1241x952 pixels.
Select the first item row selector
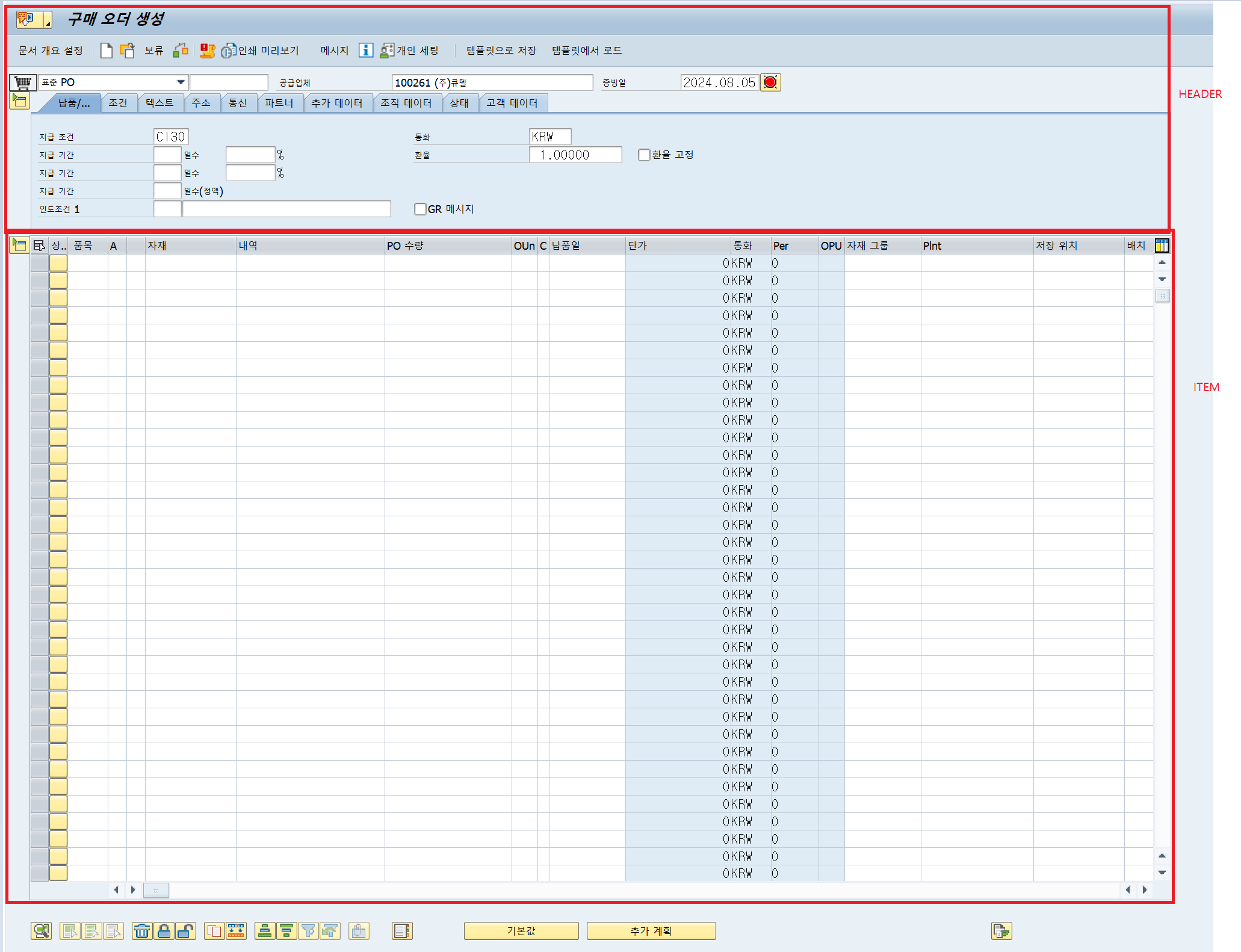pos(40,264)
